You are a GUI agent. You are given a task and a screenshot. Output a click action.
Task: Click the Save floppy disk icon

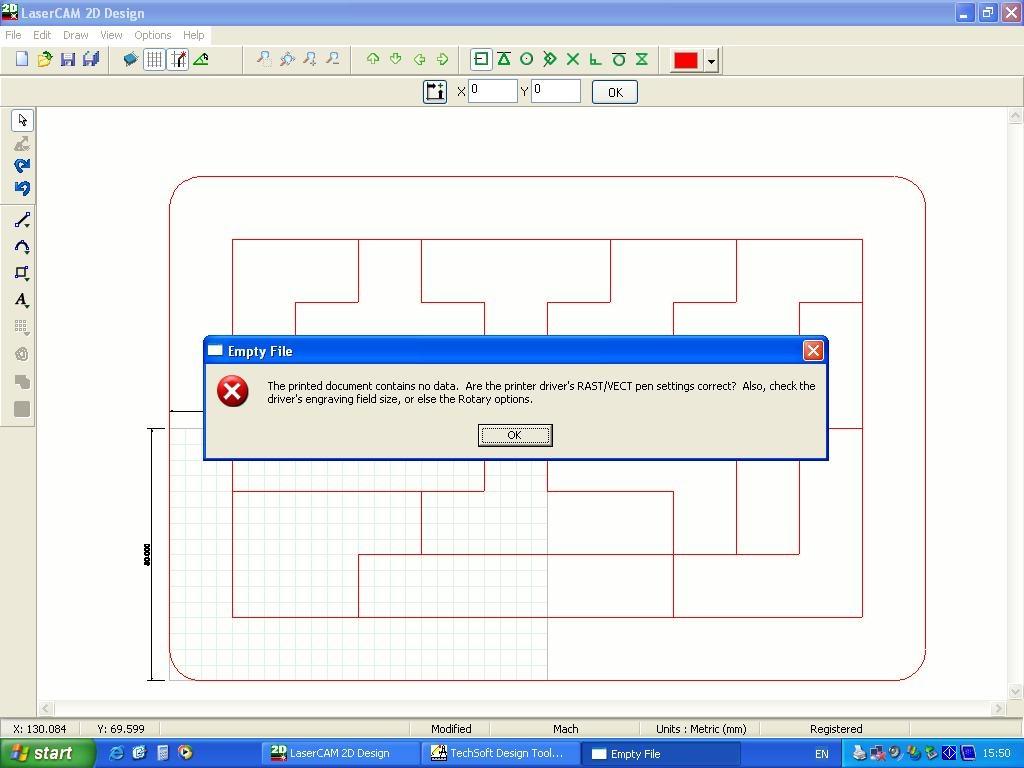(x=68, y=60)
